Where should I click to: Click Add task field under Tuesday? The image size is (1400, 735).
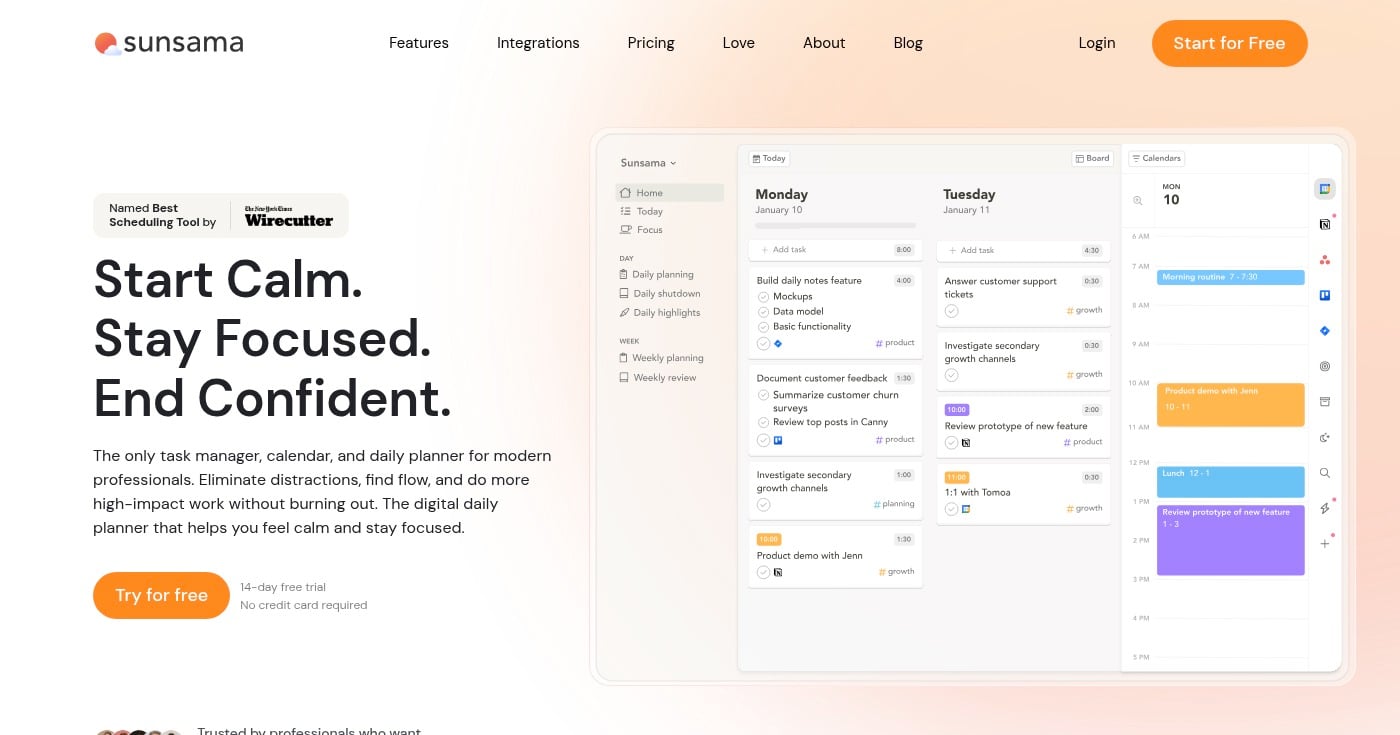[x=1023, y=250]
